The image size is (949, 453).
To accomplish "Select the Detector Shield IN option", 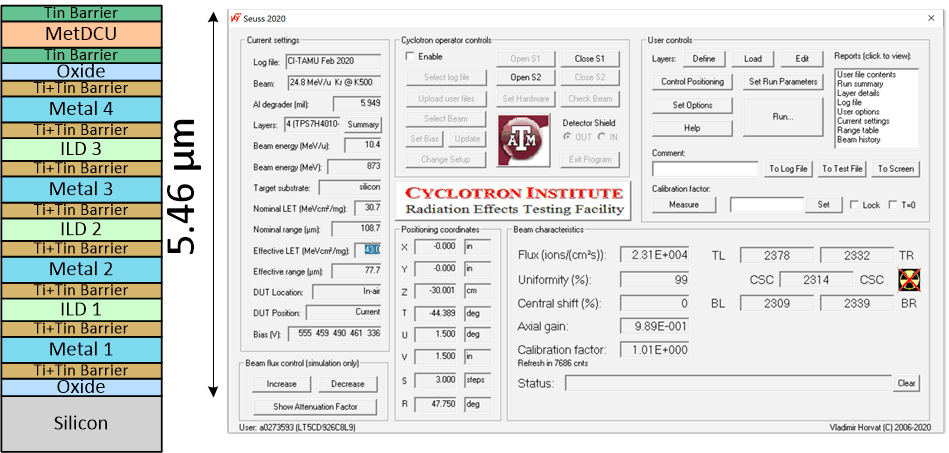I will coord(601,137).
